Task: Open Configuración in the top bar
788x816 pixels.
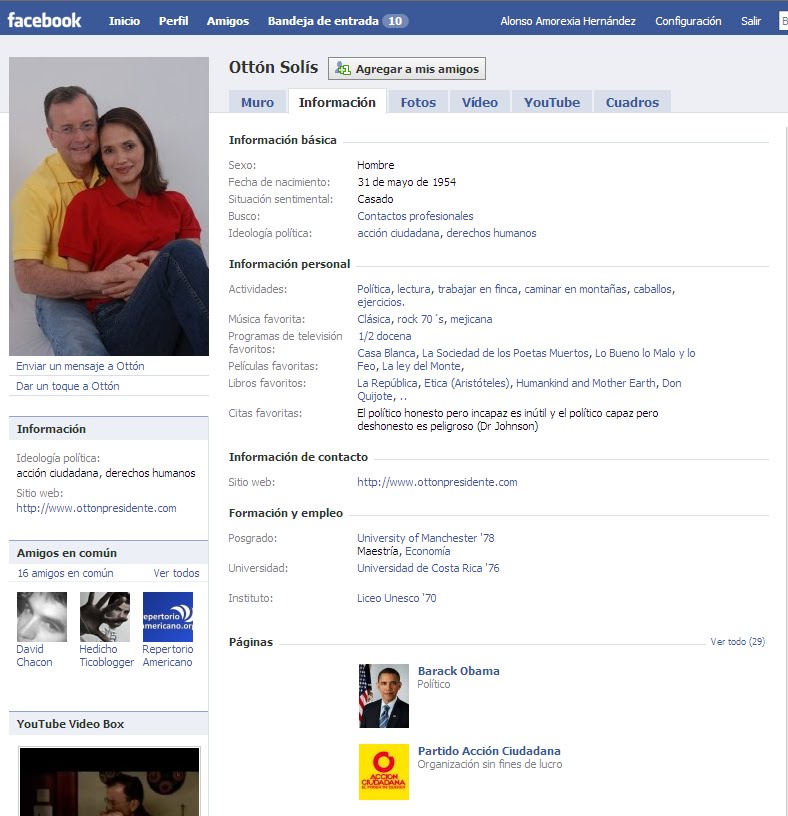Action: click(x=688, y=21)
